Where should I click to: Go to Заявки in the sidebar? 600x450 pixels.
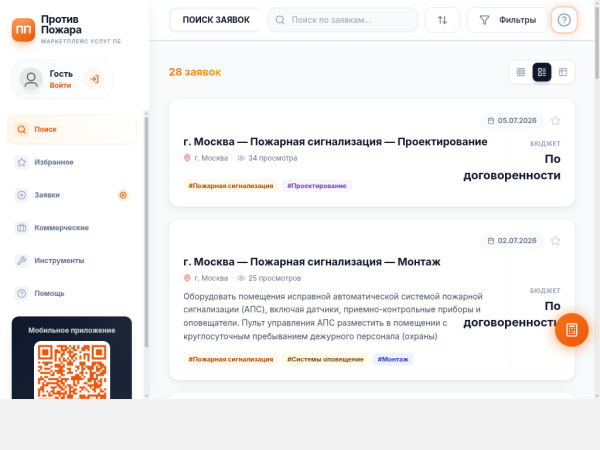(x=72, y=195)
